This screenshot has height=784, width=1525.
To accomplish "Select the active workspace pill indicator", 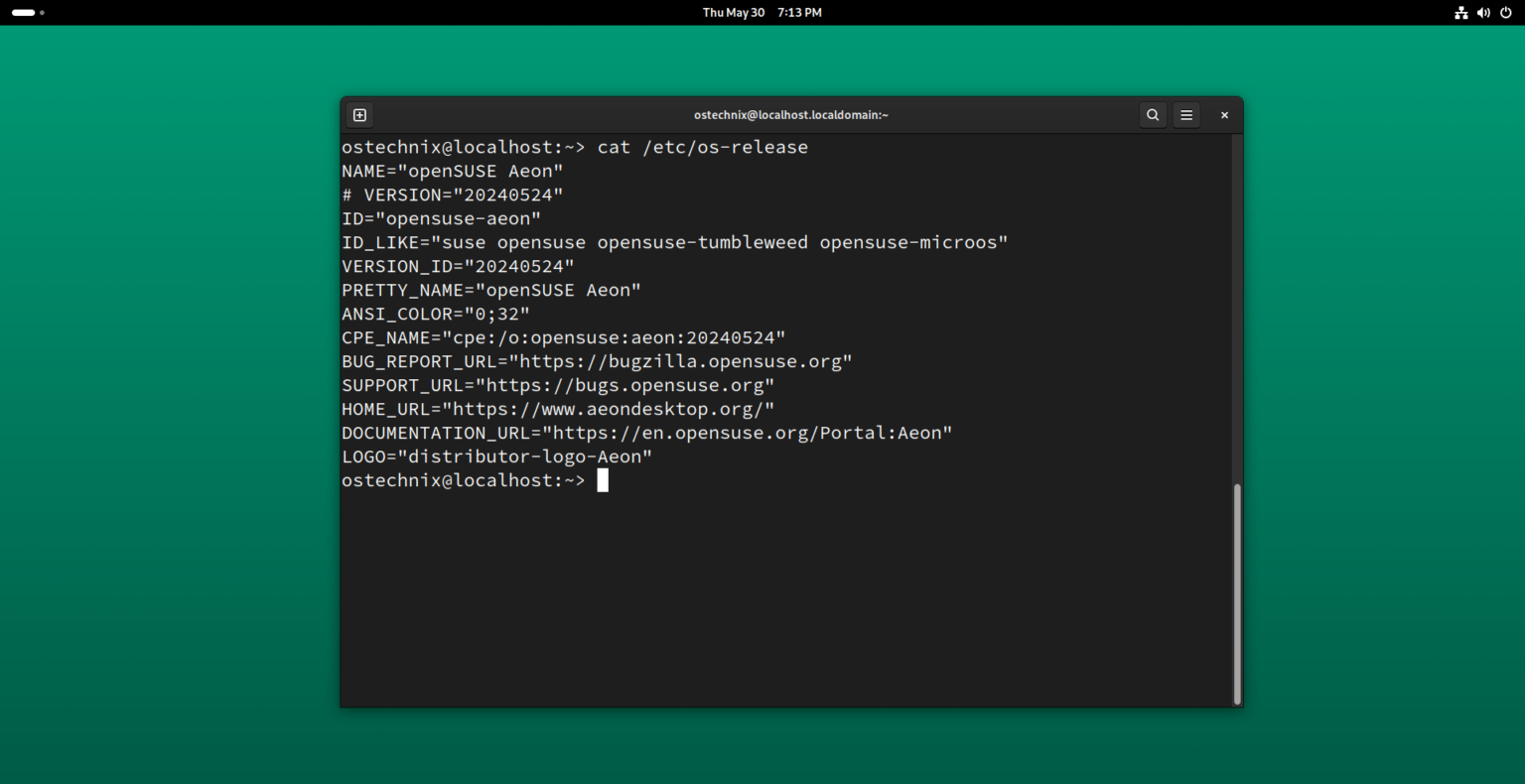I will (x=25, y=13).
